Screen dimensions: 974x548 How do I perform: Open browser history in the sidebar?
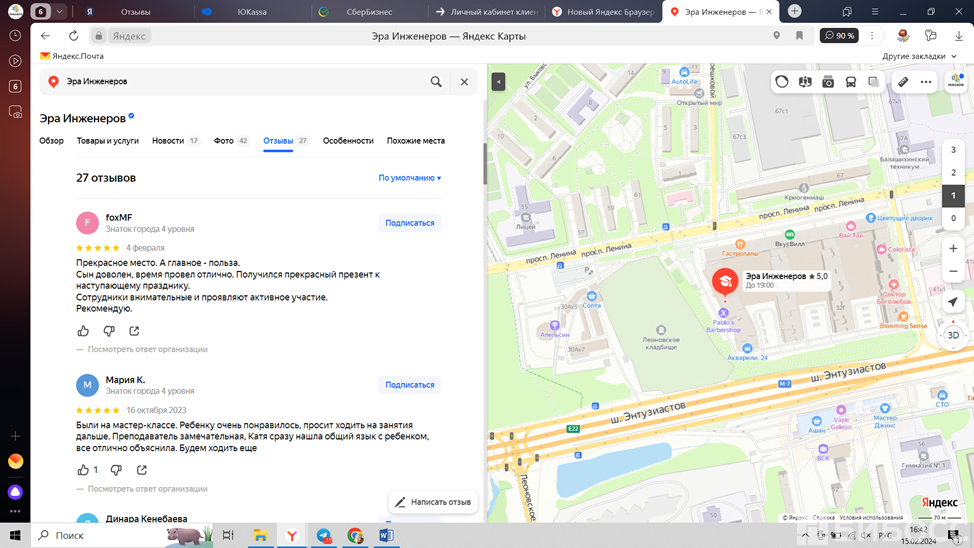click(x=15, y=36)
